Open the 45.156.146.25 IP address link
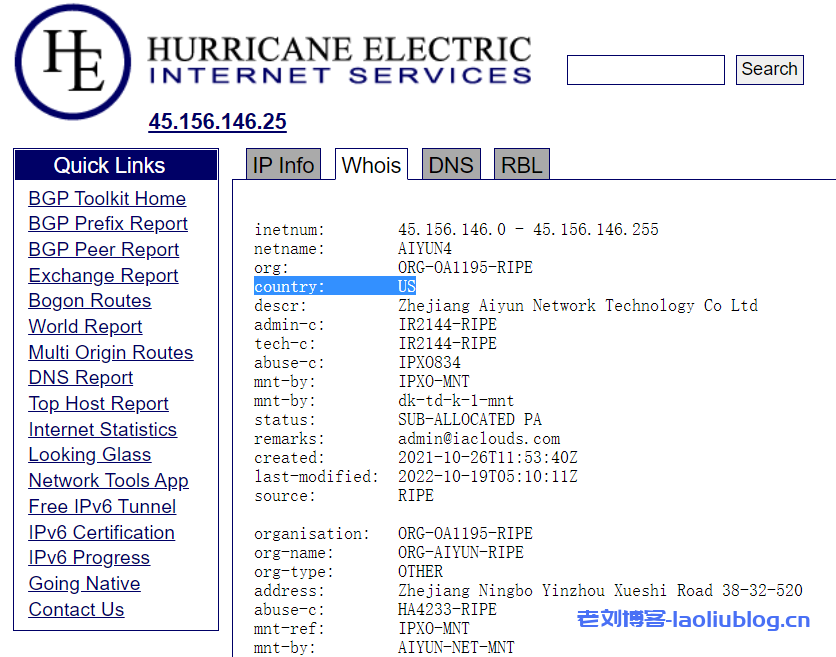 pos(217,122)
